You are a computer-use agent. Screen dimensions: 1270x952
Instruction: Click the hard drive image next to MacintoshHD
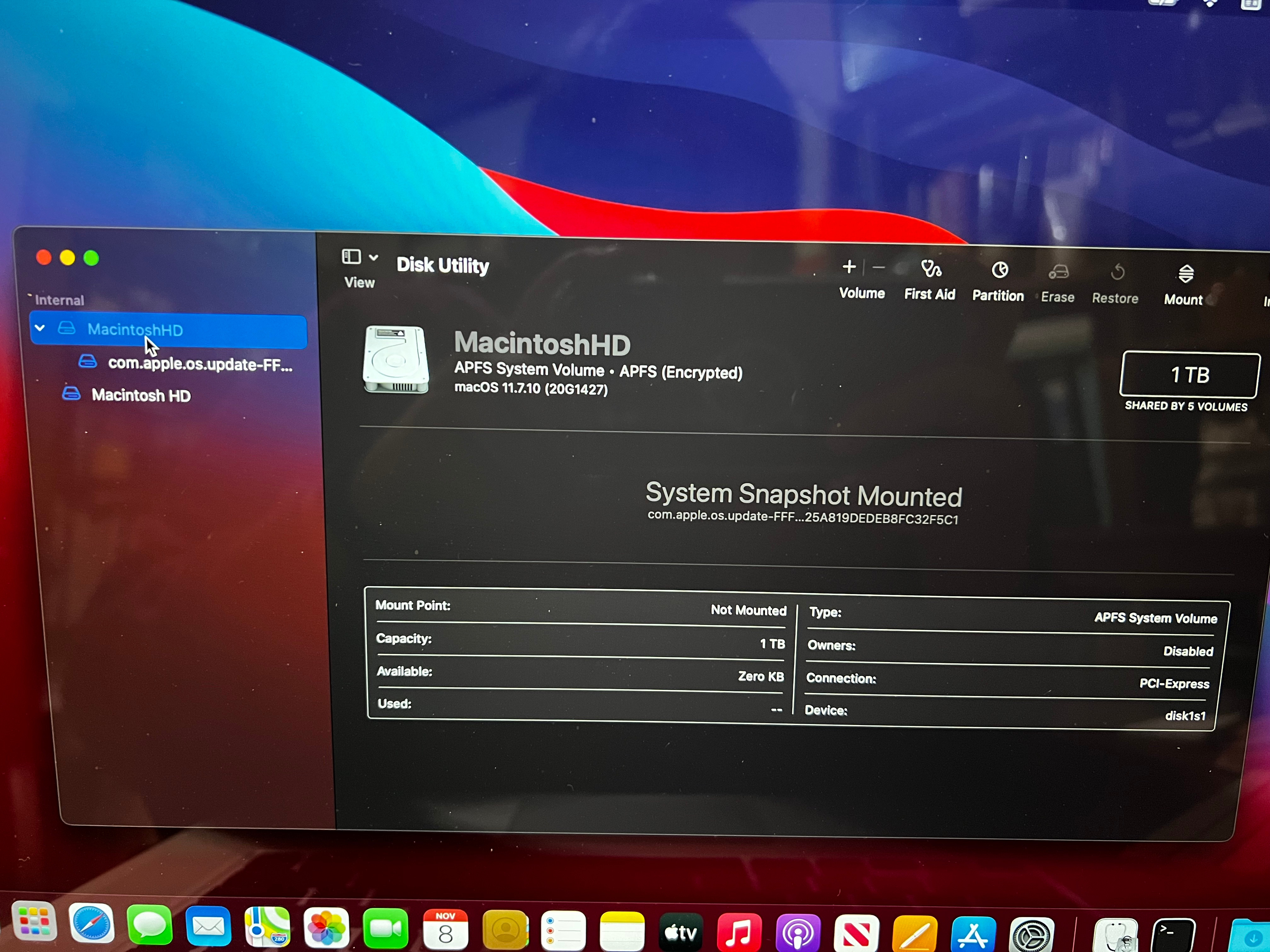396,360
